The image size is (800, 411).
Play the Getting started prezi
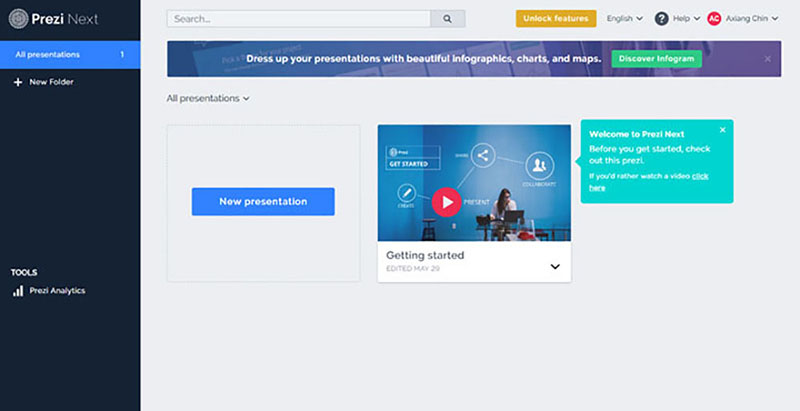tap(446, 202)
